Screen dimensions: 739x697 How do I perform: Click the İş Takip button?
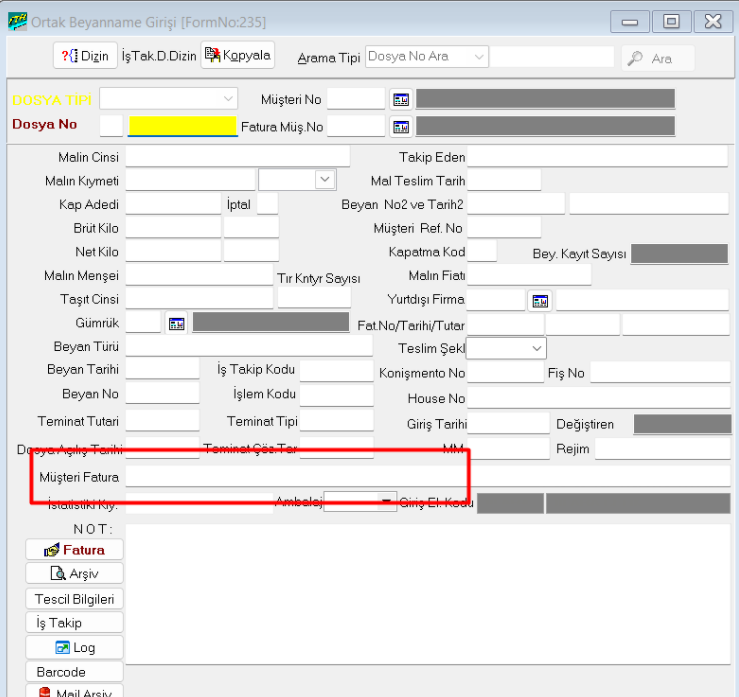coord(74,623)
